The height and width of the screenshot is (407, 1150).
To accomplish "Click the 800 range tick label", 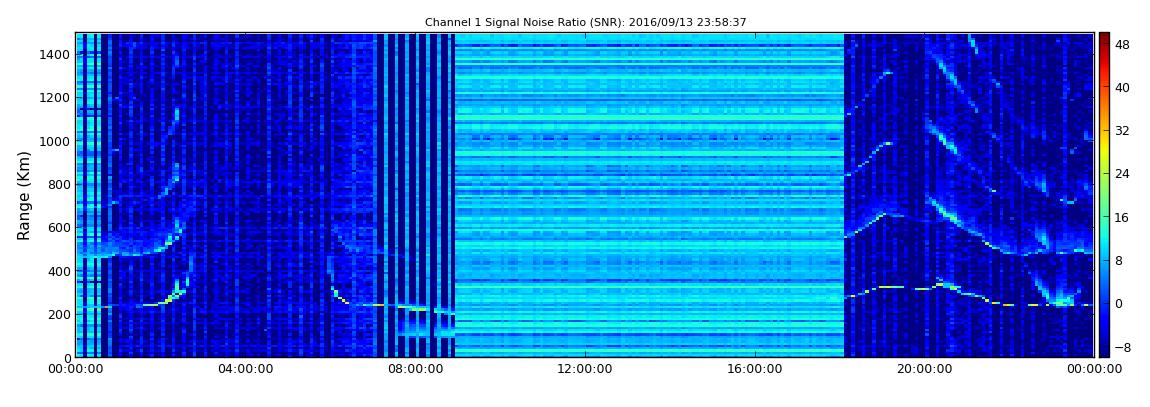I will click(59, 184).
